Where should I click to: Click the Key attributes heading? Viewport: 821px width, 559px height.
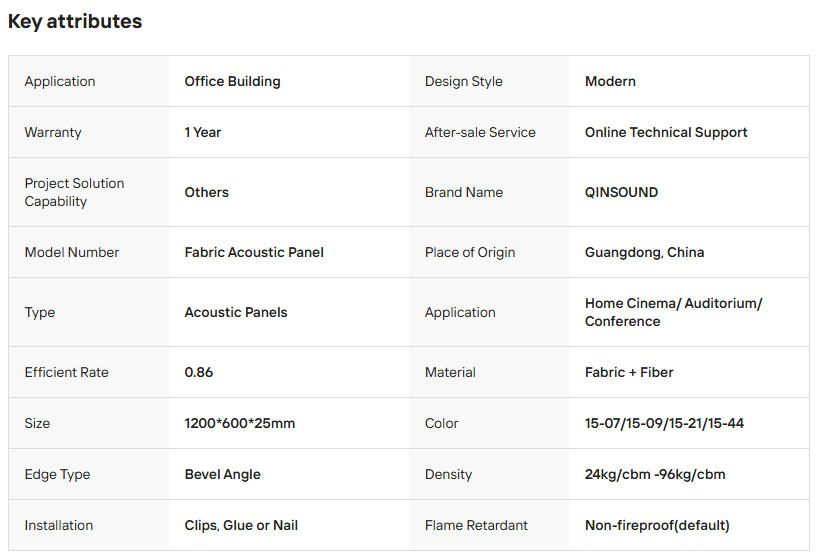(x=75, y=22)
